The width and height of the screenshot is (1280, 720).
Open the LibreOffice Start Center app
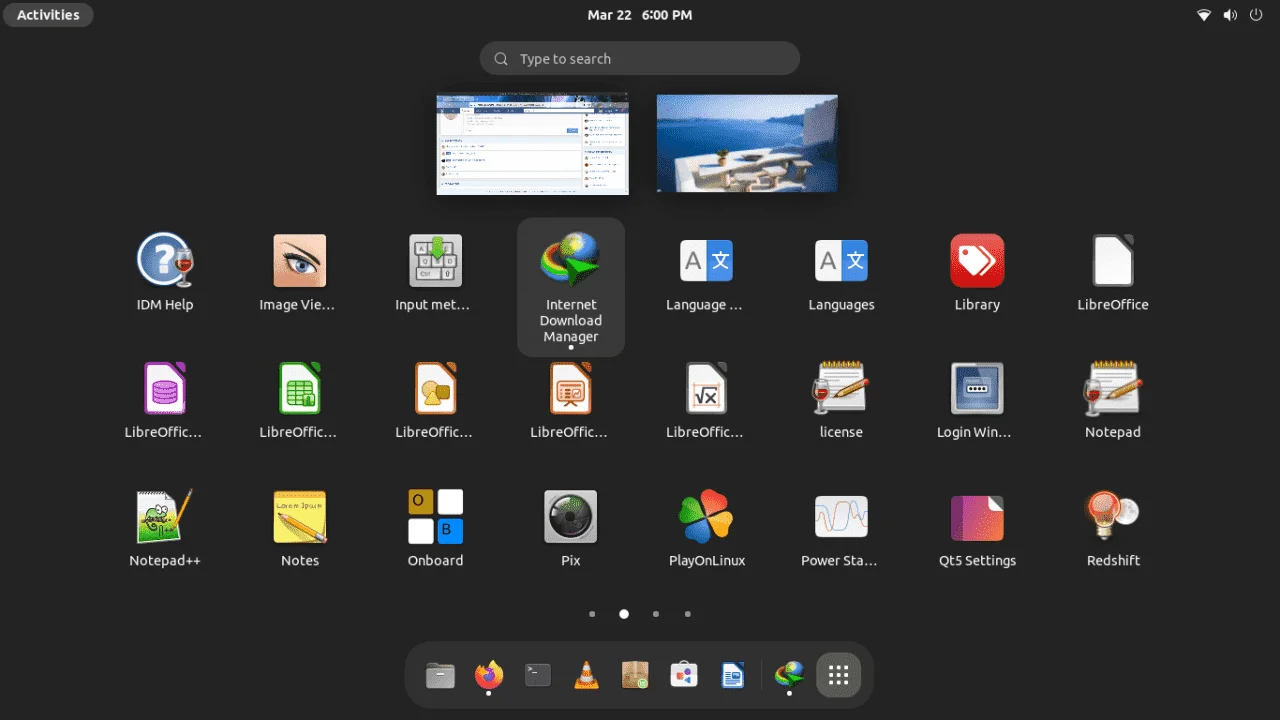(1113, 273)
